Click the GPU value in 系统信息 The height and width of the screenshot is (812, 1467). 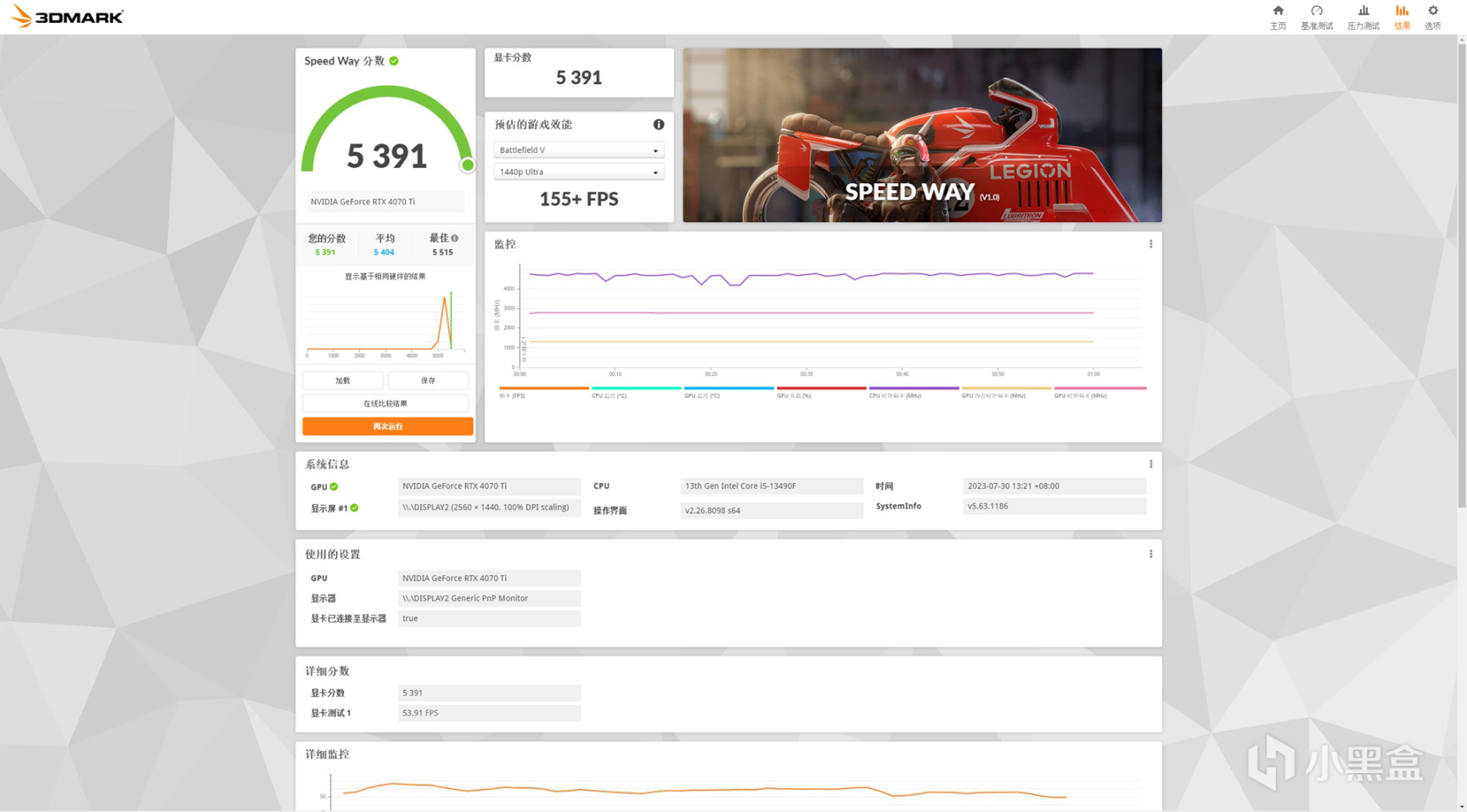point(489,486)
